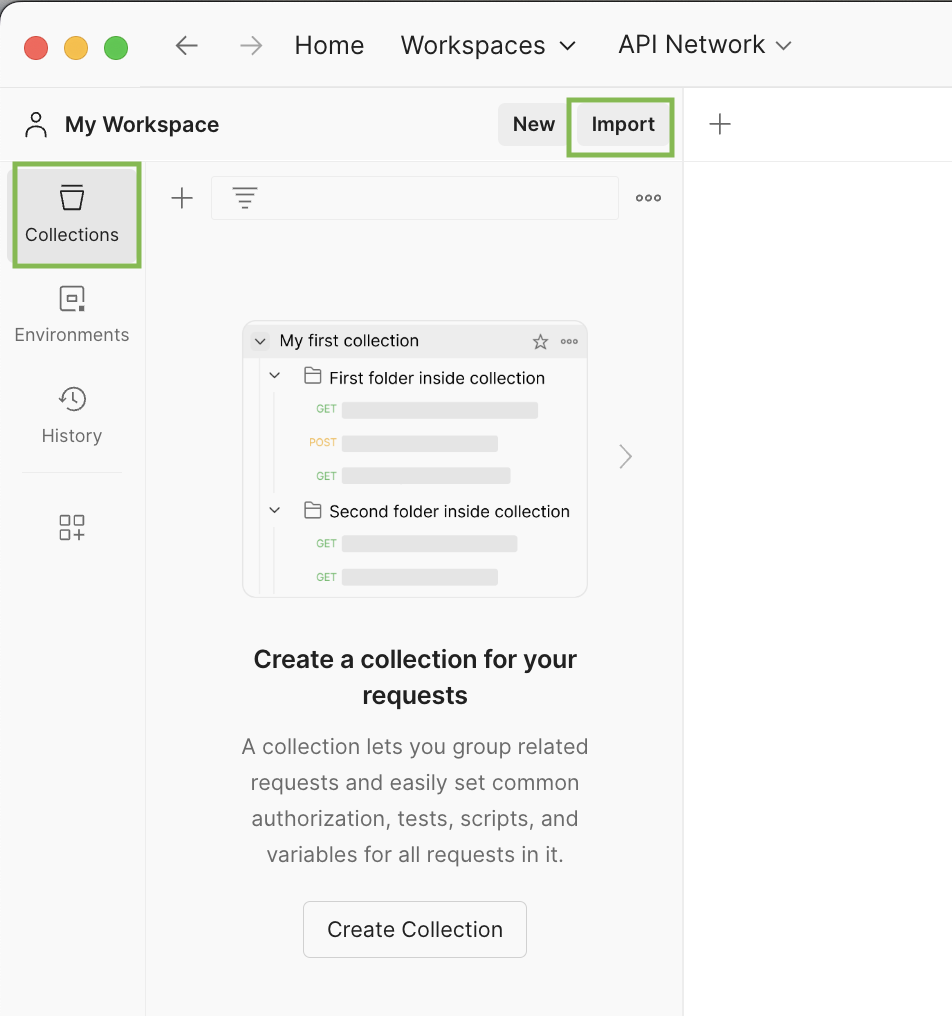This screenshot has height=1016, width=952.
Task: Collapse Second folder inside collection
Action: (275, 510)
